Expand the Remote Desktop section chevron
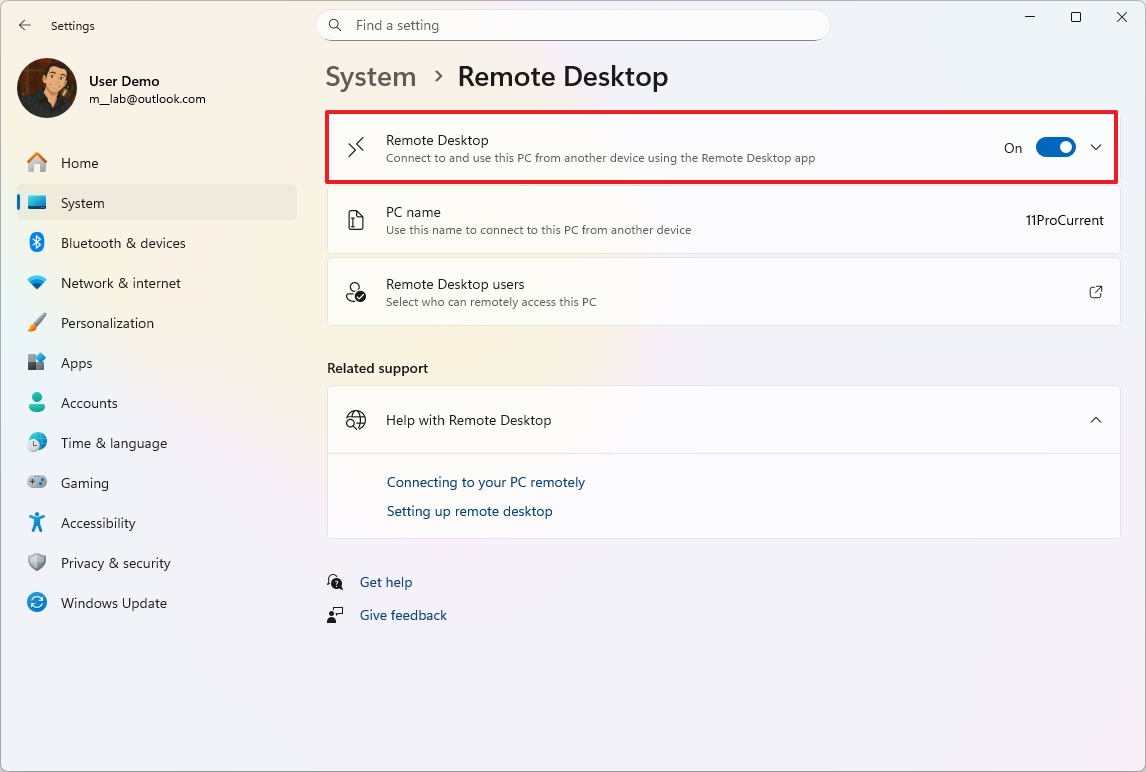 [x=1096, y=147]
